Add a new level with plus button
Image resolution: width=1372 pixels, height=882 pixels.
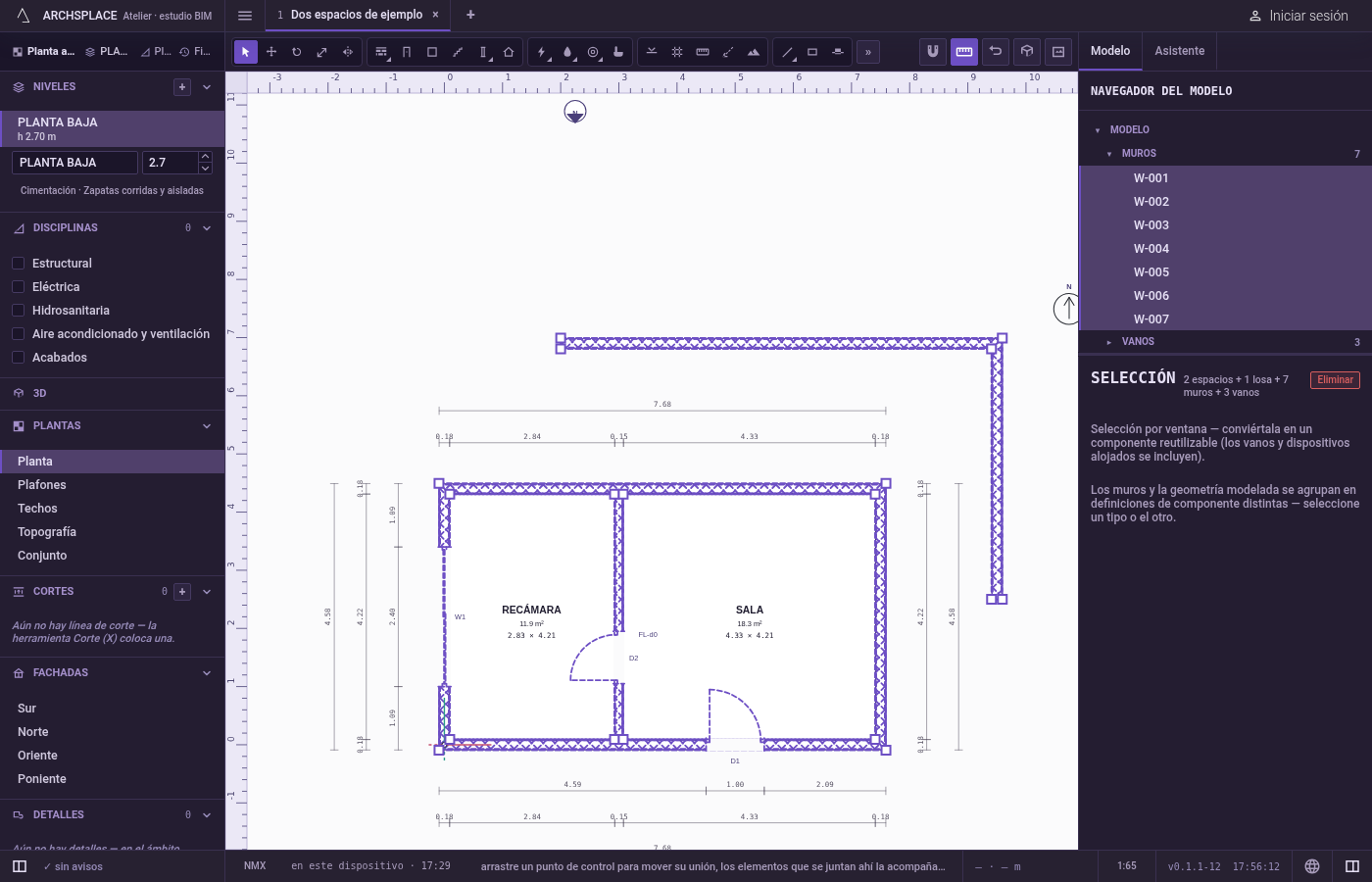click(x=182, y=87)
